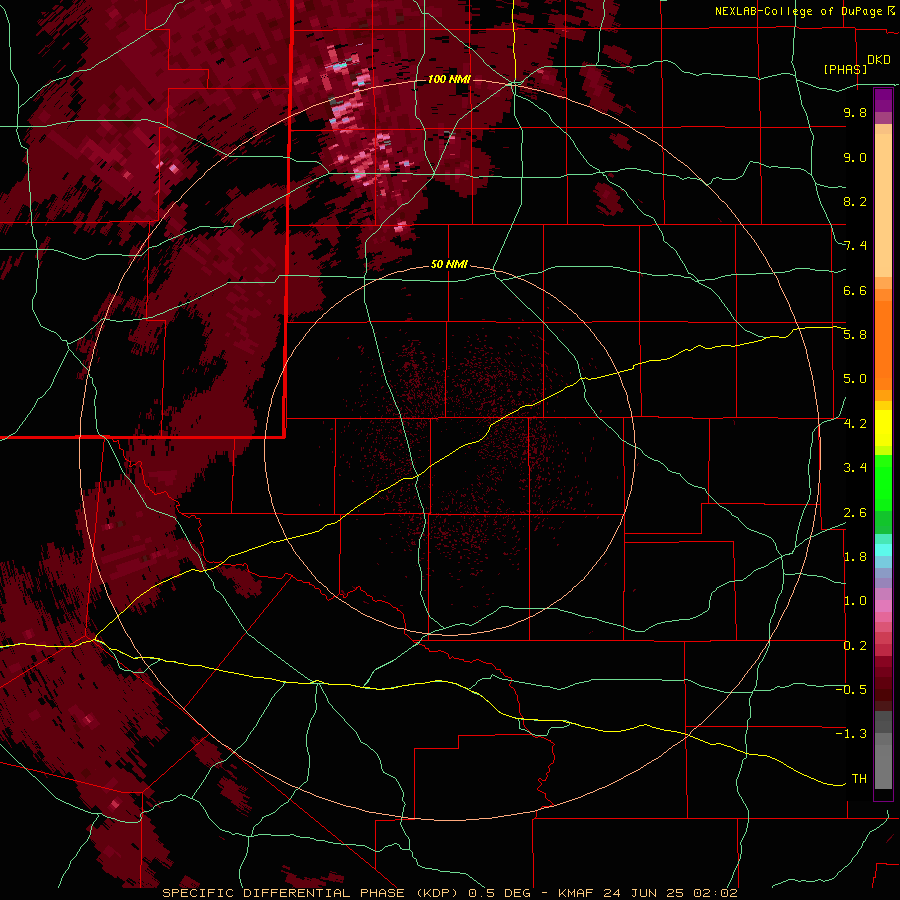This screenshot has width=900, height=900.
Task: Pick the pink segment near the 1.0 value
Action: (x=883, y=606)
